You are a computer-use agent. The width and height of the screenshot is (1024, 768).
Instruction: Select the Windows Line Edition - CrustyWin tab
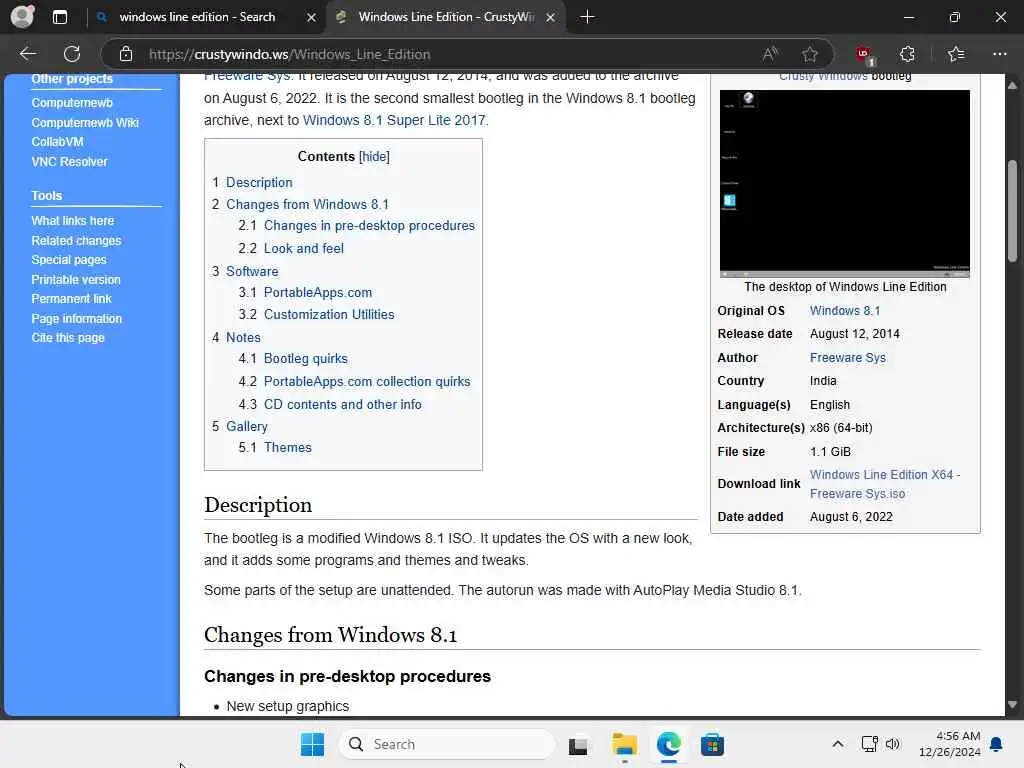pos(447,17)
